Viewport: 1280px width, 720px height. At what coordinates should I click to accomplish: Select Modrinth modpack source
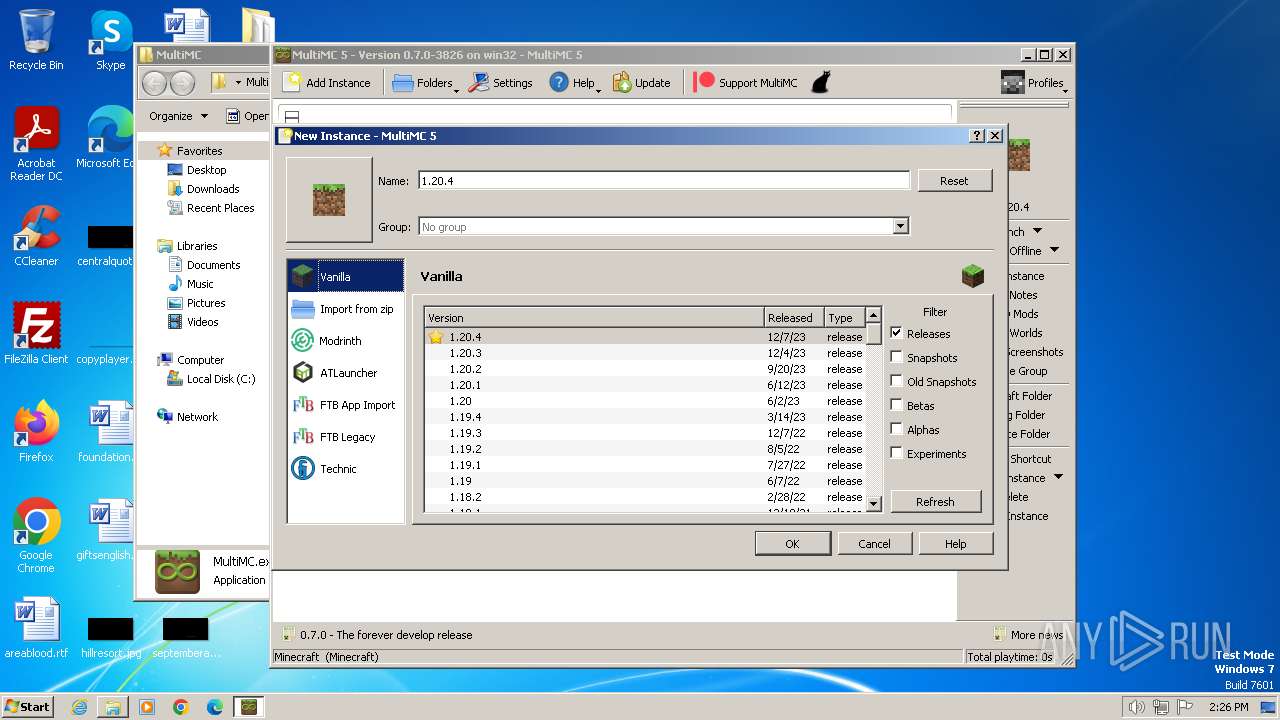point(345,341)
